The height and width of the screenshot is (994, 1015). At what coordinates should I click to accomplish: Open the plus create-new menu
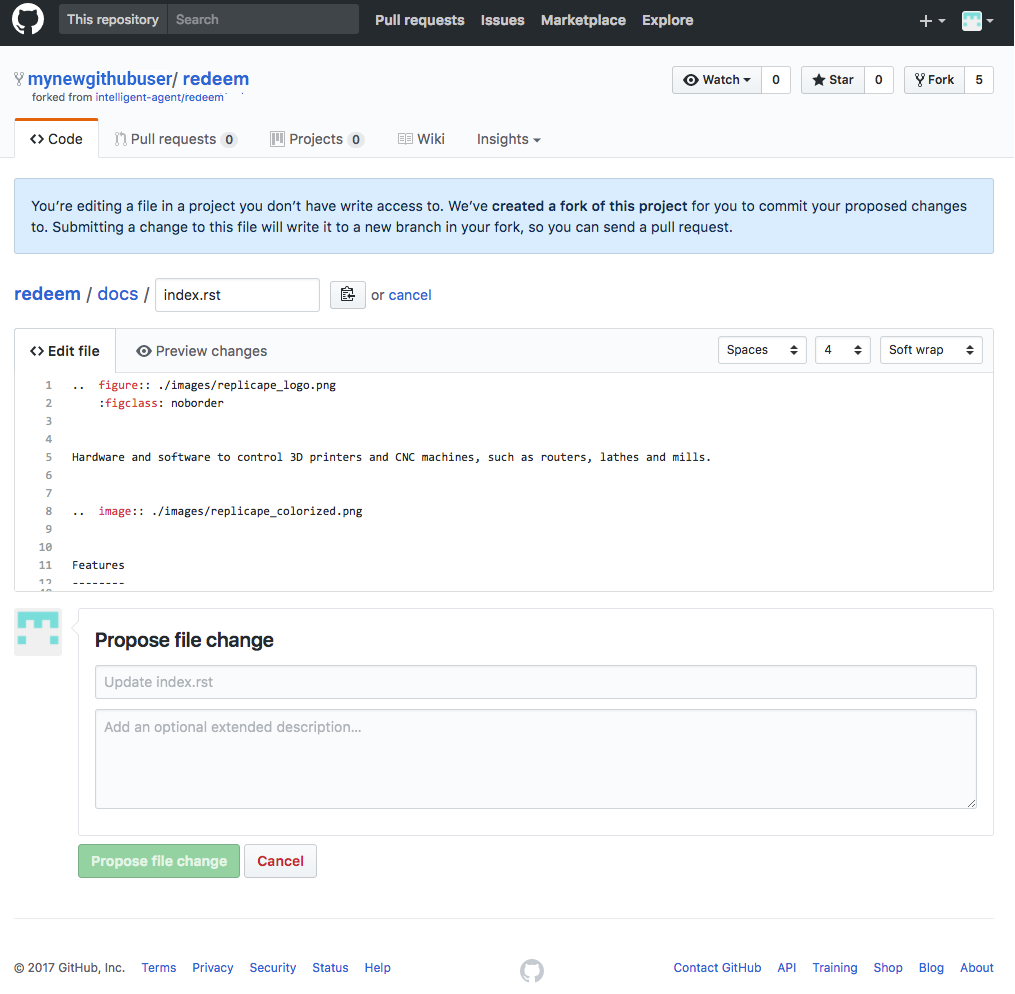tap(932, 21)
